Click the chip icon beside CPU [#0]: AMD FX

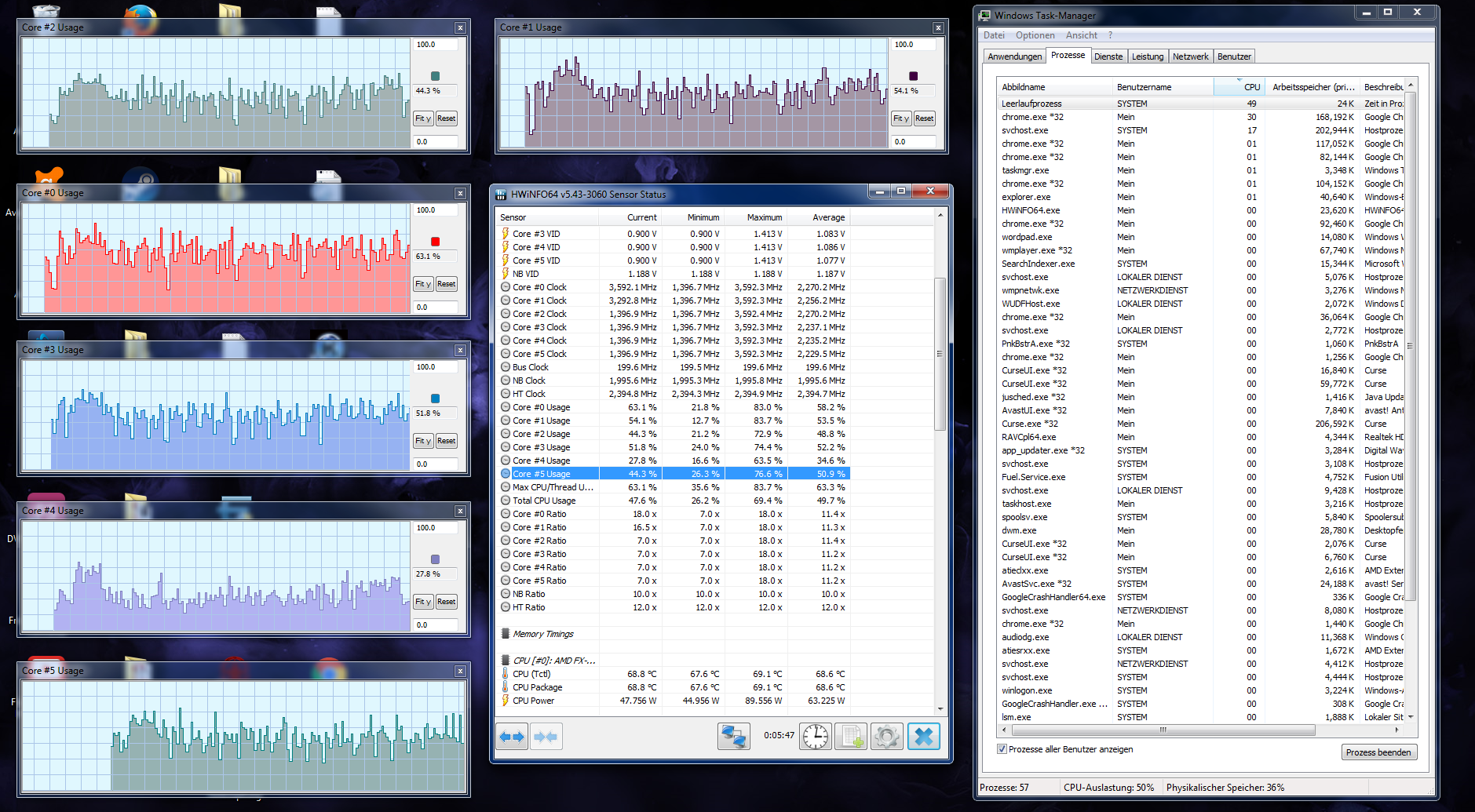(x=506, y=661)
